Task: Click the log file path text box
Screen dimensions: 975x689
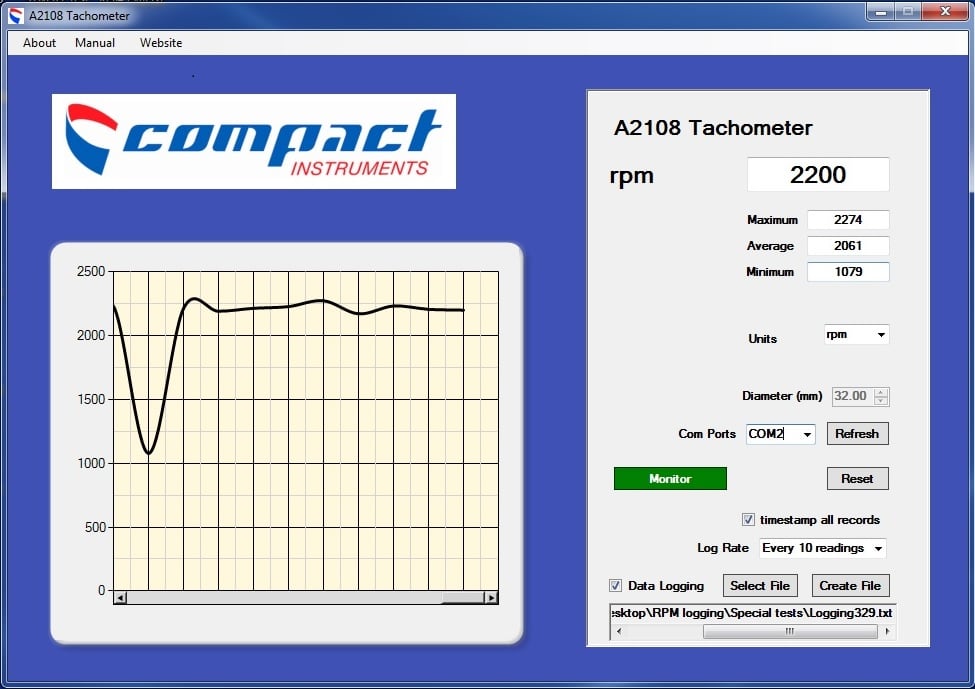Action: pos(753,613)
